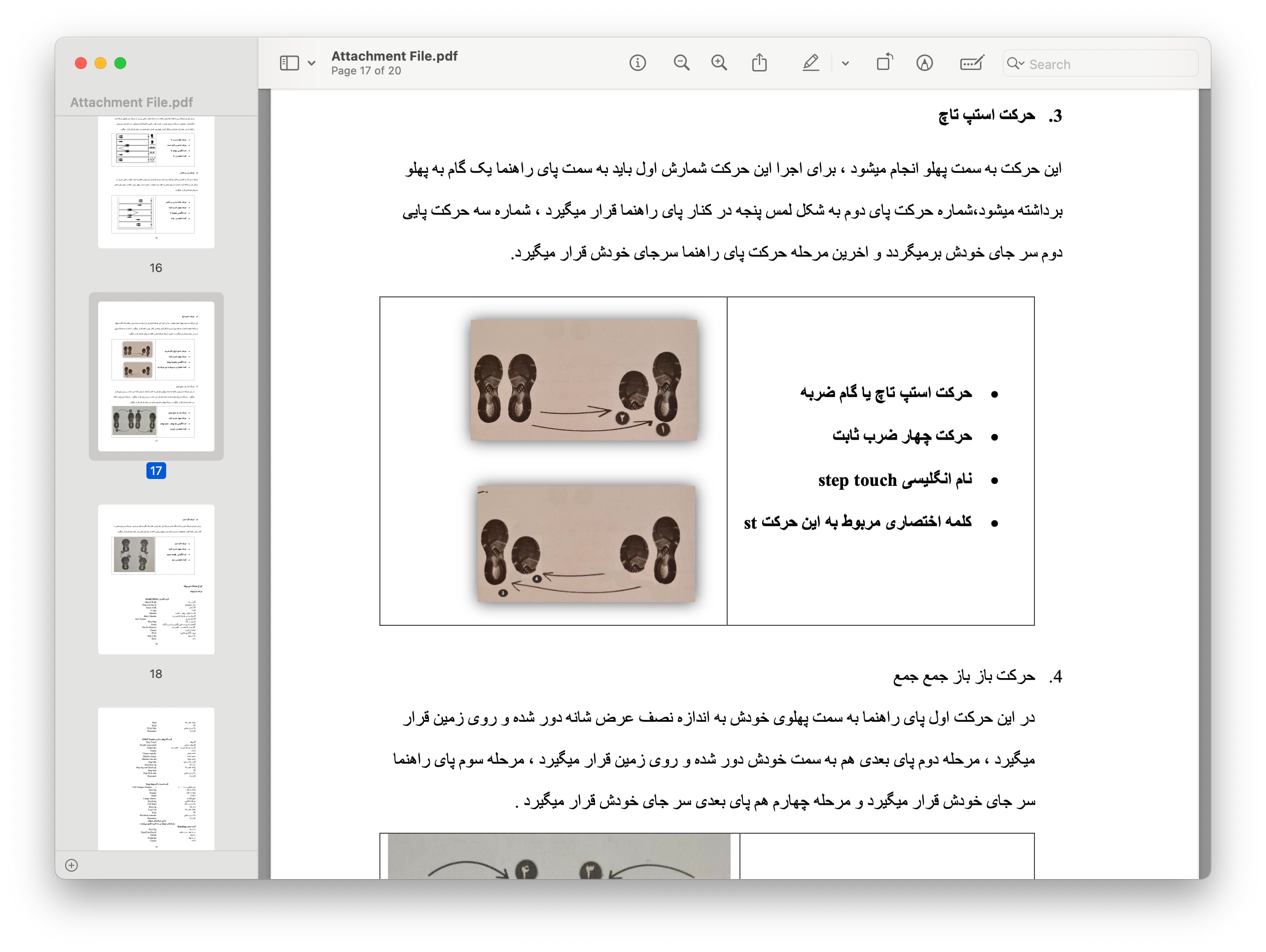1266x952 pixels.
Task: Zoom out of the page
Action: (x=681, y=63)
